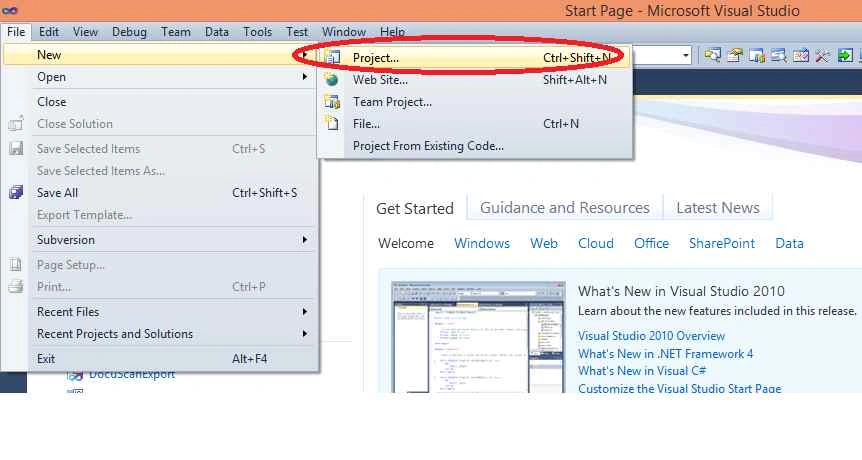Select Close in the File menu
This screenshot has height=460, width=862.
coord(160,102)
